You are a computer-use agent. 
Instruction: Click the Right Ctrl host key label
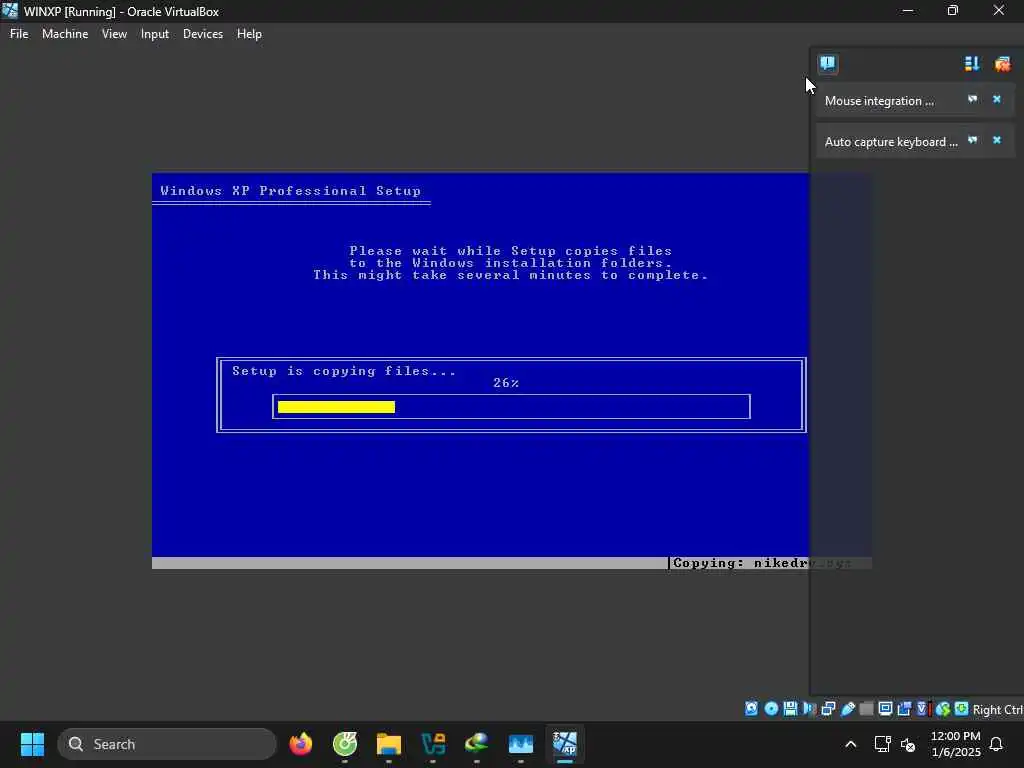998,709
